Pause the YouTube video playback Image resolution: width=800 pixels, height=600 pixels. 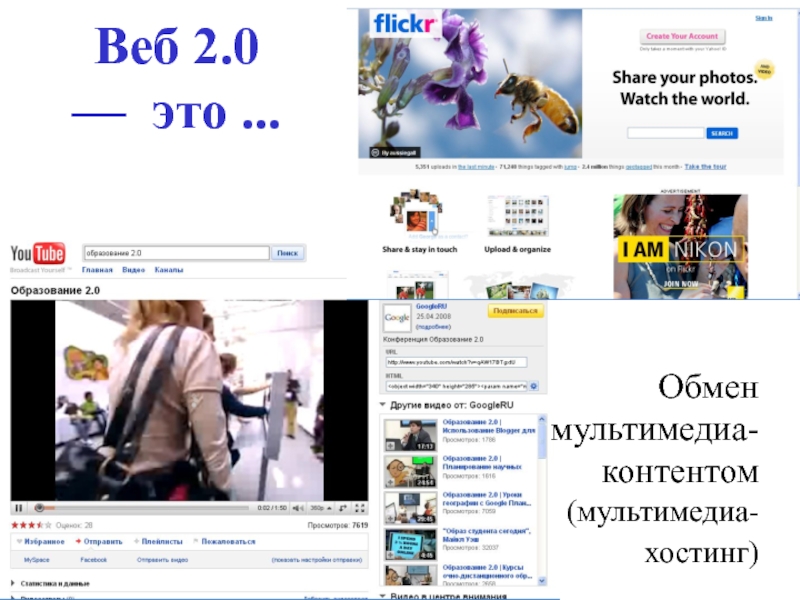click(19, 508)
